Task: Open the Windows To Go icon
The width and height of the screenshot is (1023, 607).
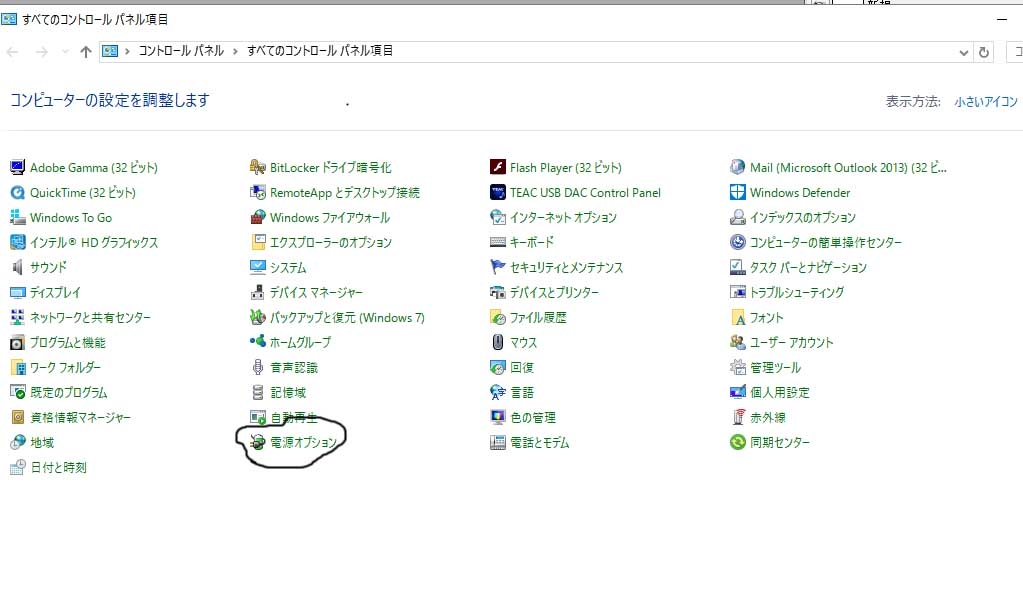Action: tap(18, 217)
